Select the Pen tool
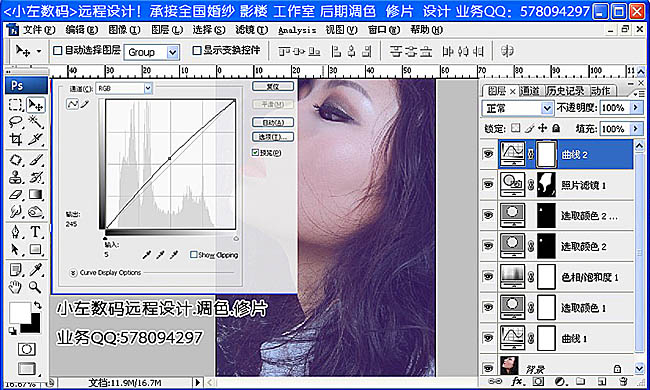 [15, 232]
